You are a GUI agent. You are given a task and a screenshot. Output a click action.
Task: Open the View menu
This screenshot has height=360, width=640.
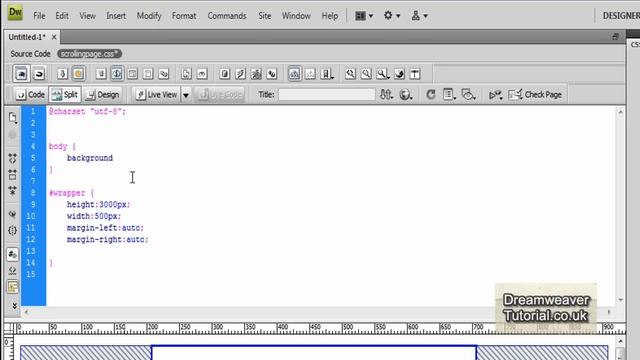[x=87, y=16]
